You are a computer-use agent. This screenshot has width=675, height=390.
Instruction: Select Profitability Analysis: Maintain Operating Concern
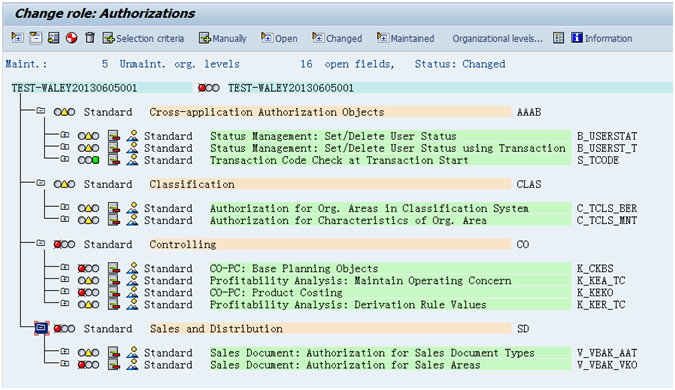coord(360,281)
